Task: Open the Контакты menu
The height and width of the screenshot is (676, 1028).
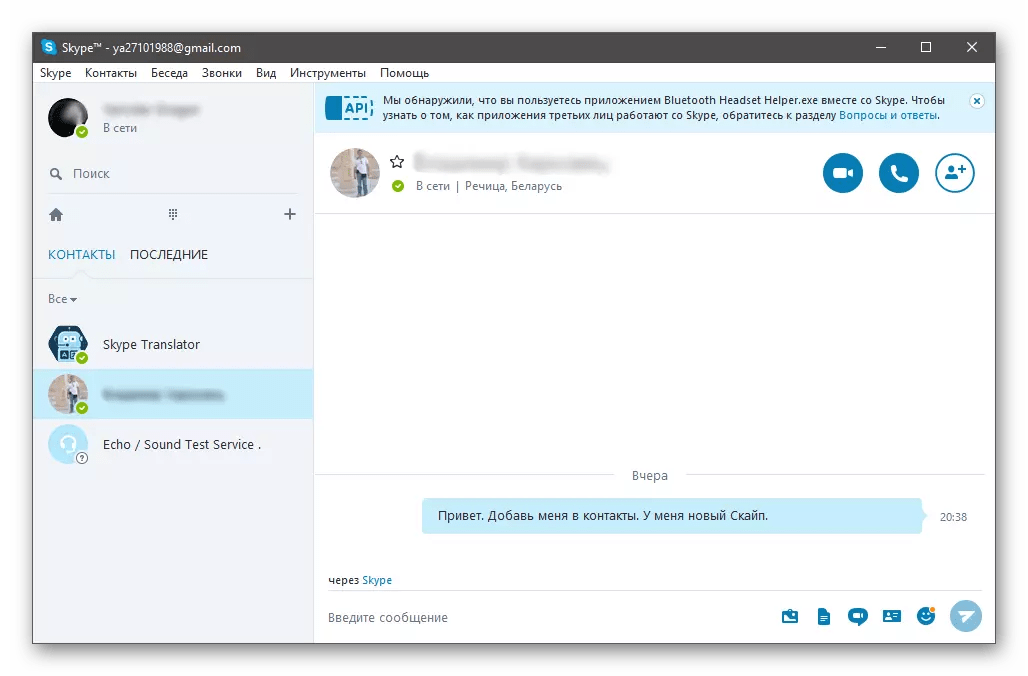Action: [x=111, y=73]
